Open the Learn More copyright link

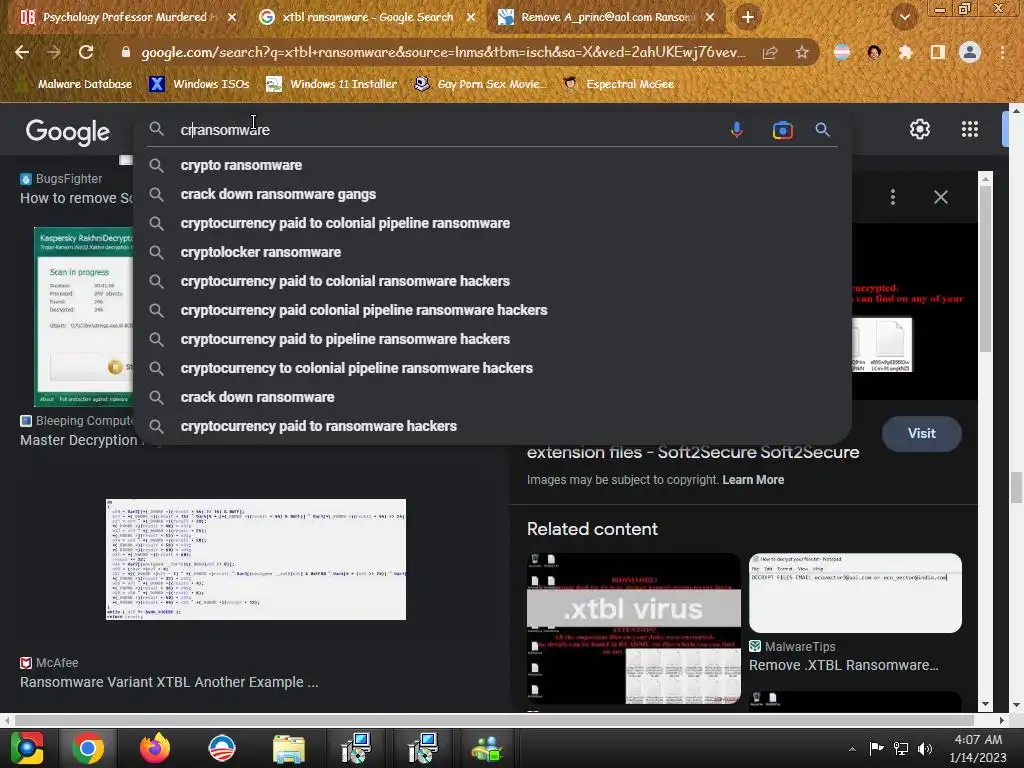coord(753,480)
